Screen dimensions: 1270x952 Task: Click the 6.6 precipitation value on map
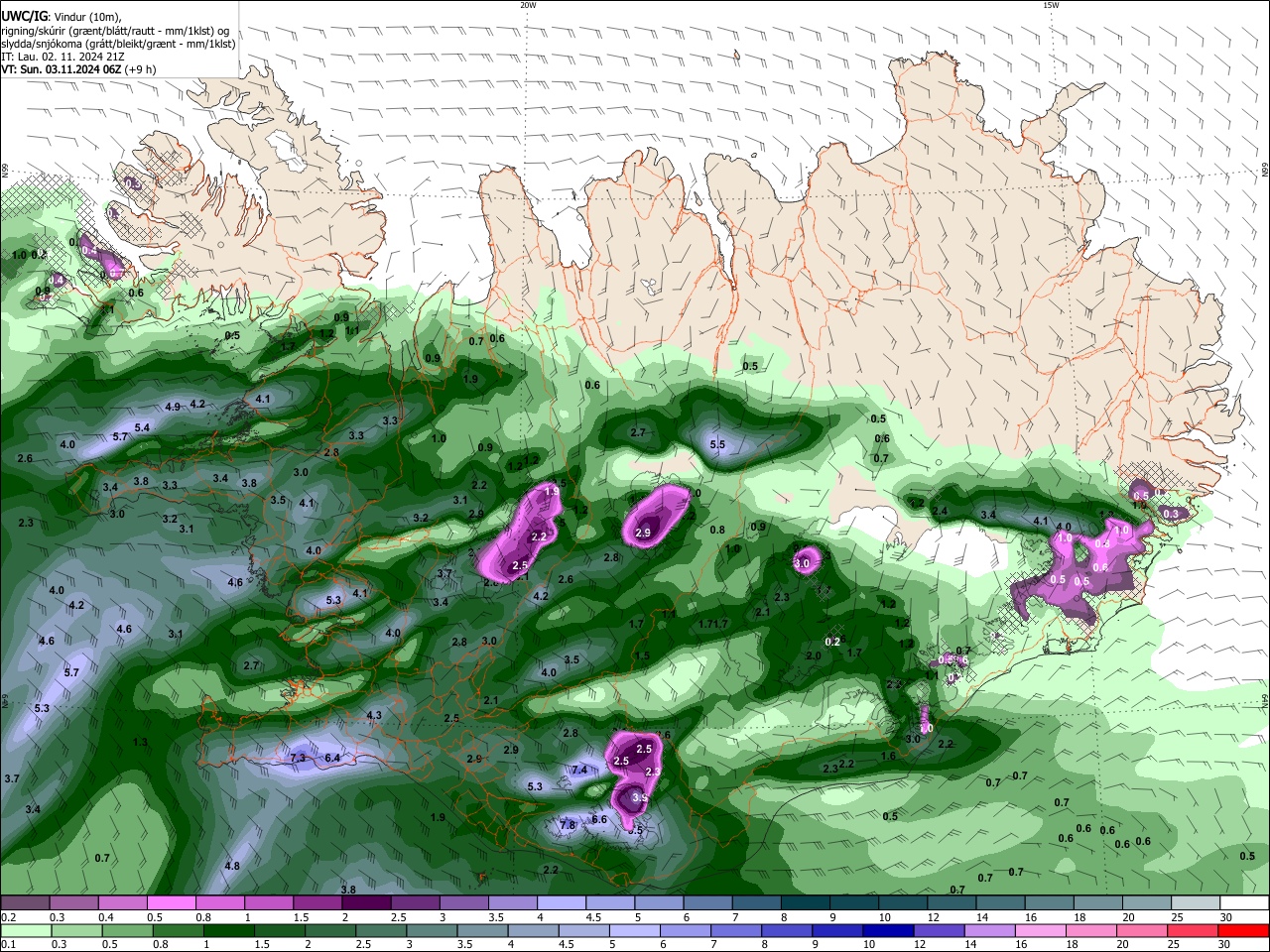(599, 819)
